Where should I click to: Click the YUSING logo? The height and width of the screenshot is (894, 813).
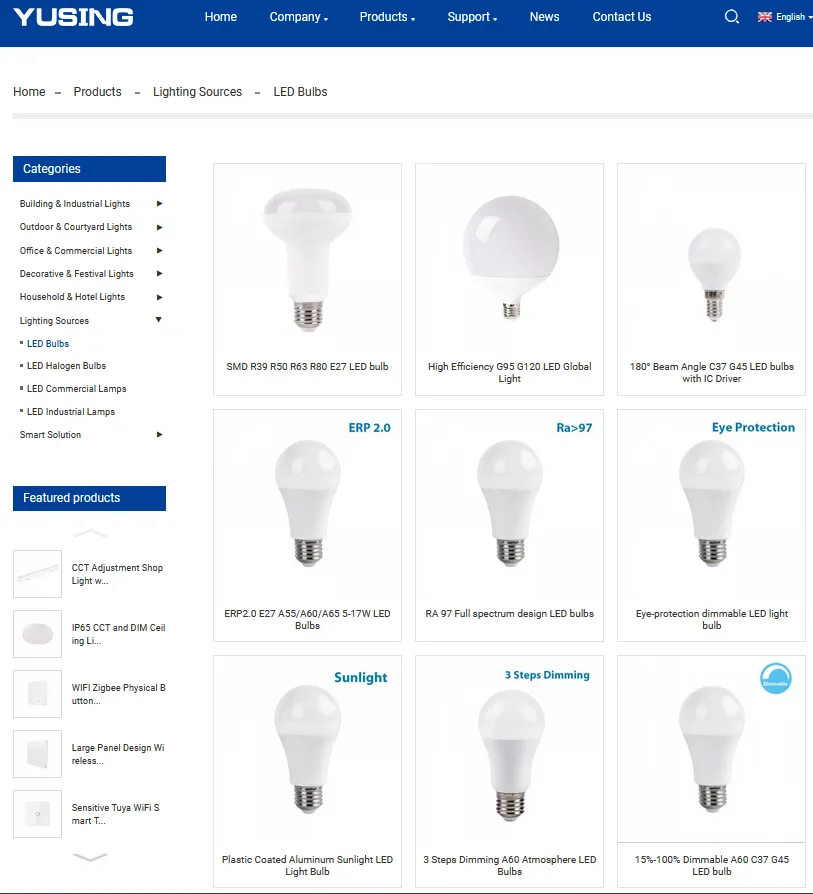pyautogui.click(x=73, y=17)
